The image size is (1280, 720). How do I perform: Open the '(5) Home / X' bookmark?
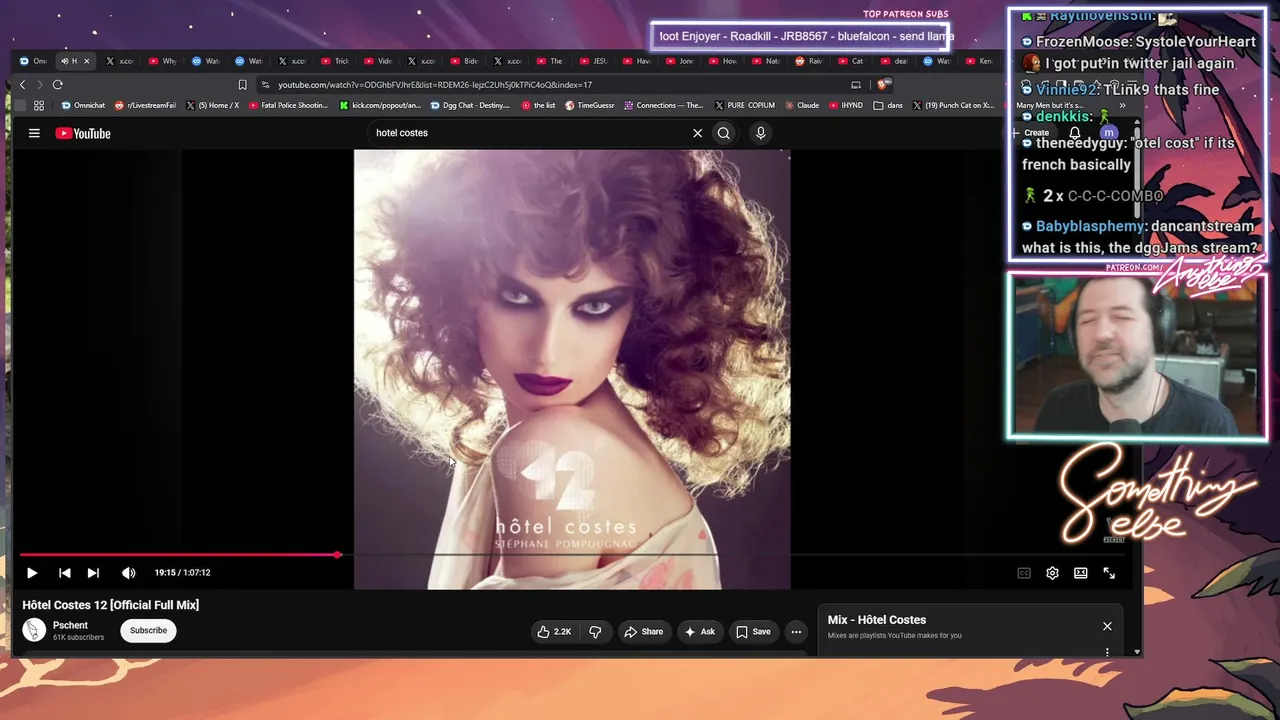212,105
